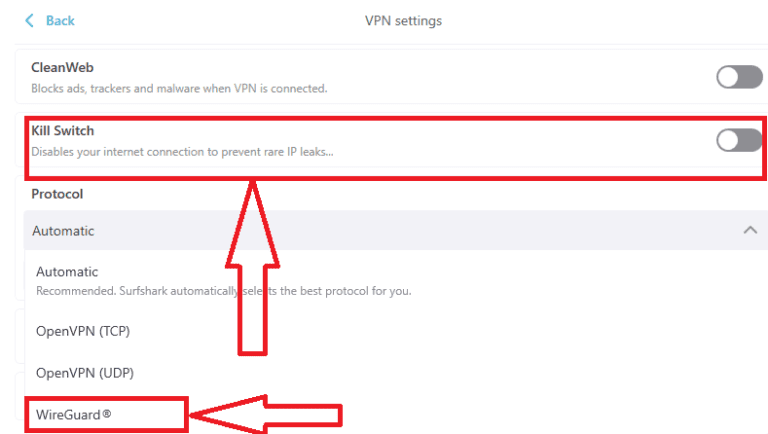Click the Back text link

pos(60,20)
